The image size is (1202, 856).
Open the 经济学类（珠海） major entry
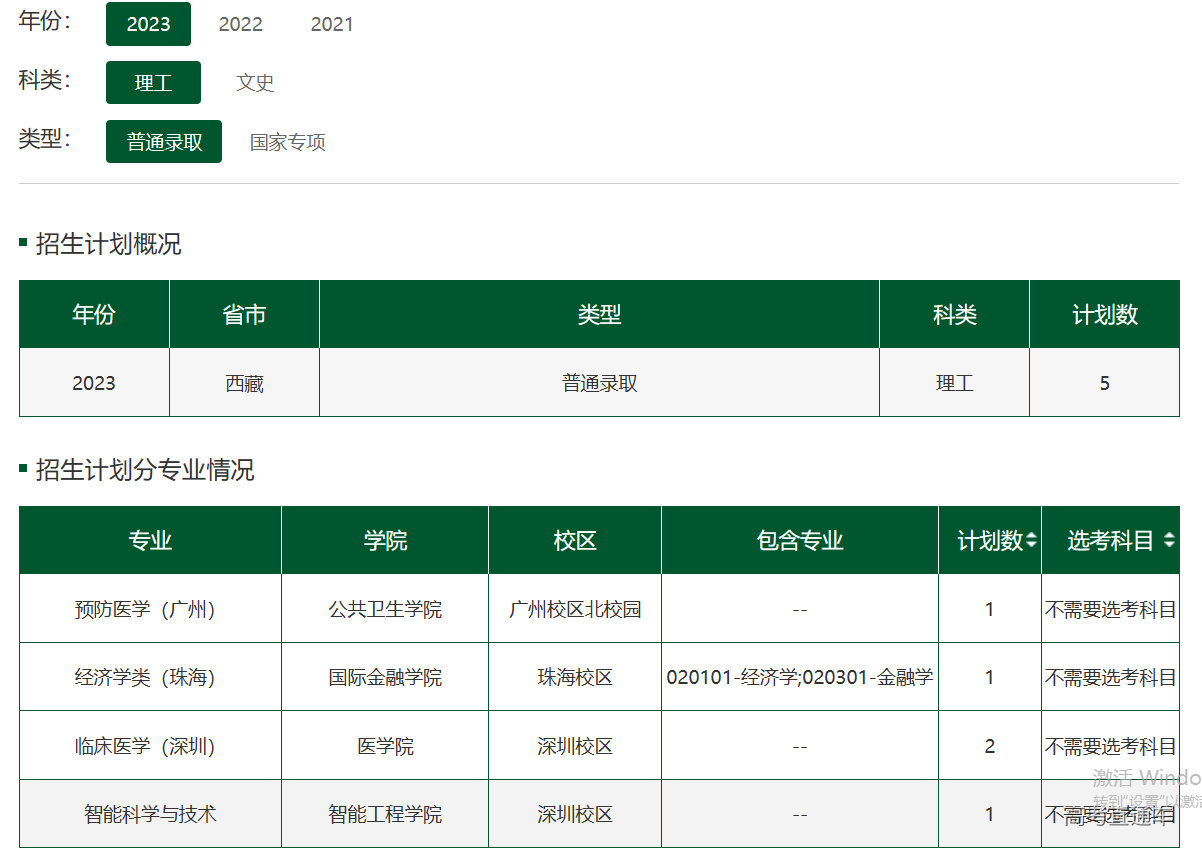(x=145, y=677)
